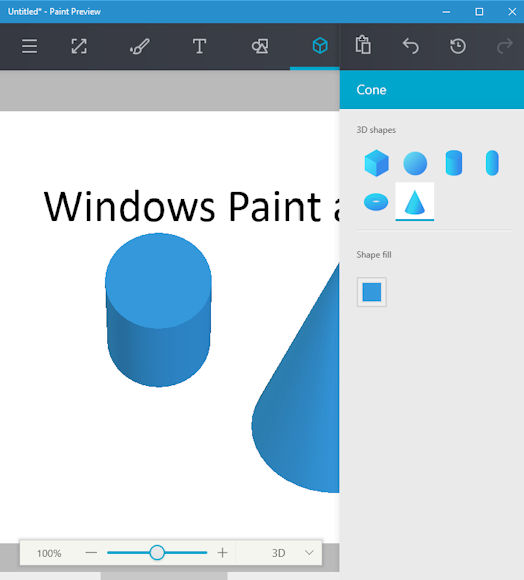Screen dimensions: 524x580
Task: Choose the Doughnut torus 3D shape
Action: click(376, 202)
